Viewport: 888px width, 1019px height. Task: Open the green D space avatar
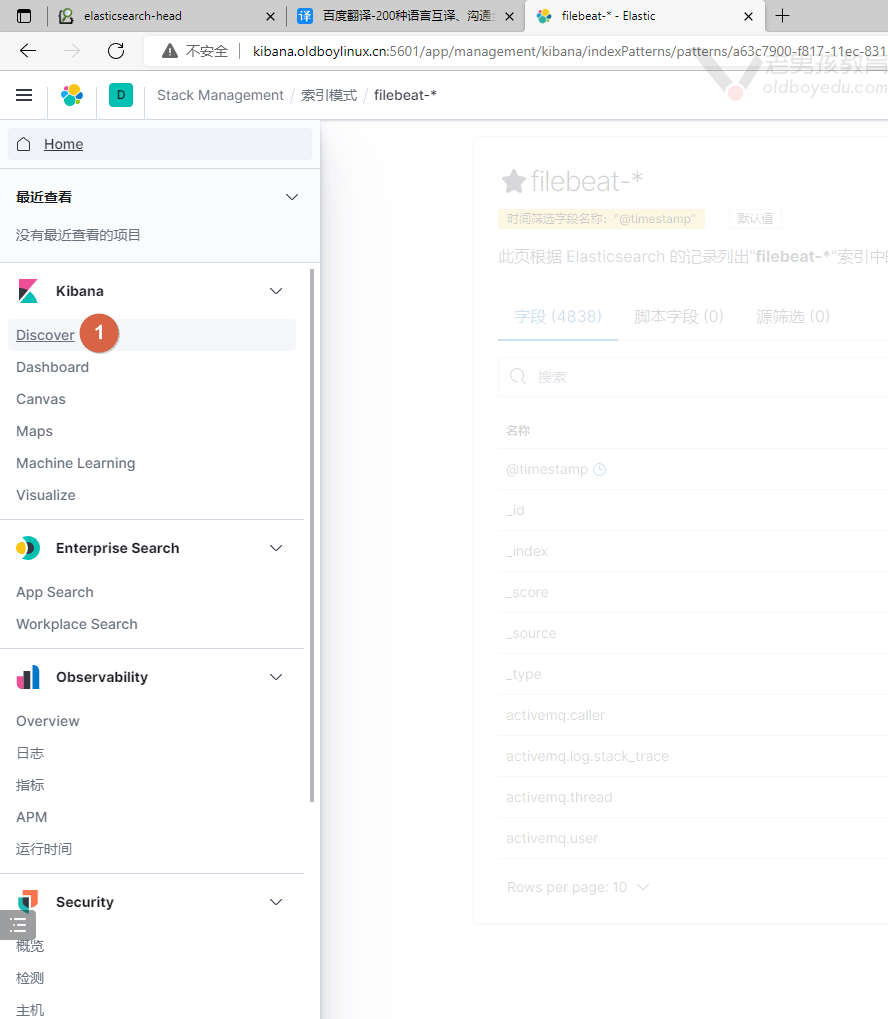[121, 95]
